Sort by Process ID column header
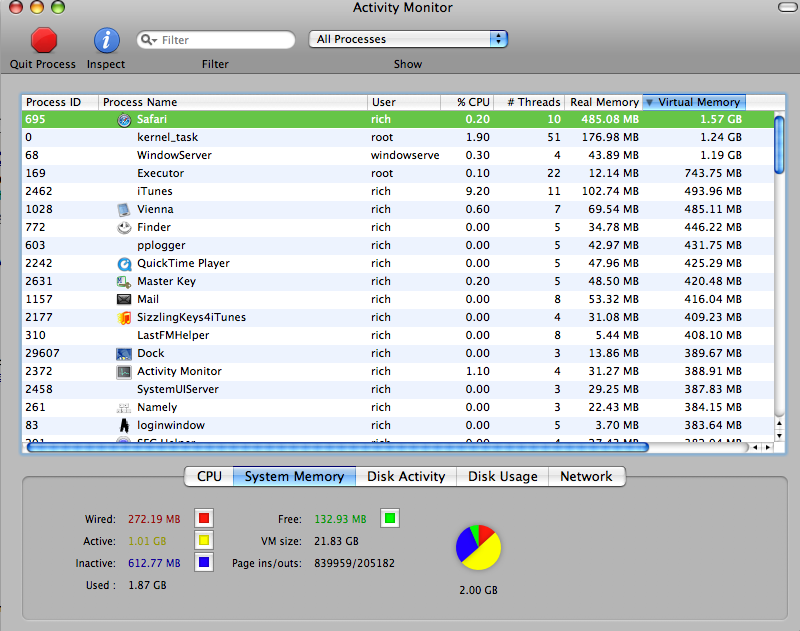 coord(60,102)
